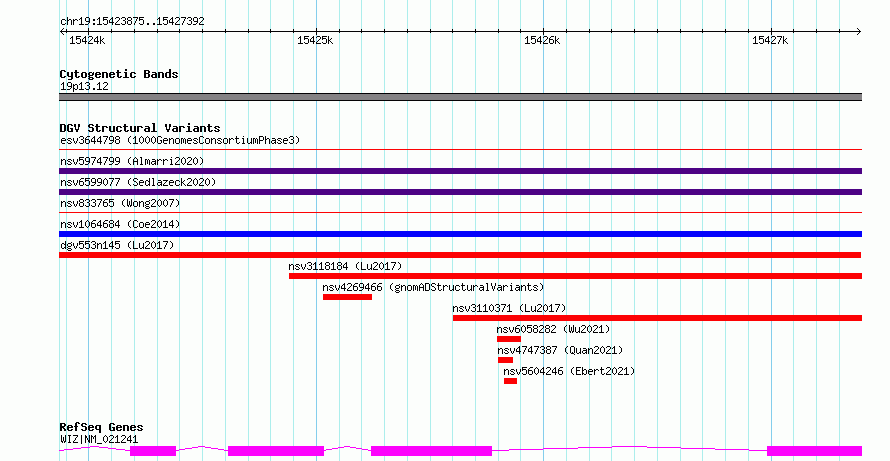Select the gray 19p13.12 cytogenetic band bar
Image resolution: width=890 pixels, height=461 pixels.
click(x=460, y=97)
